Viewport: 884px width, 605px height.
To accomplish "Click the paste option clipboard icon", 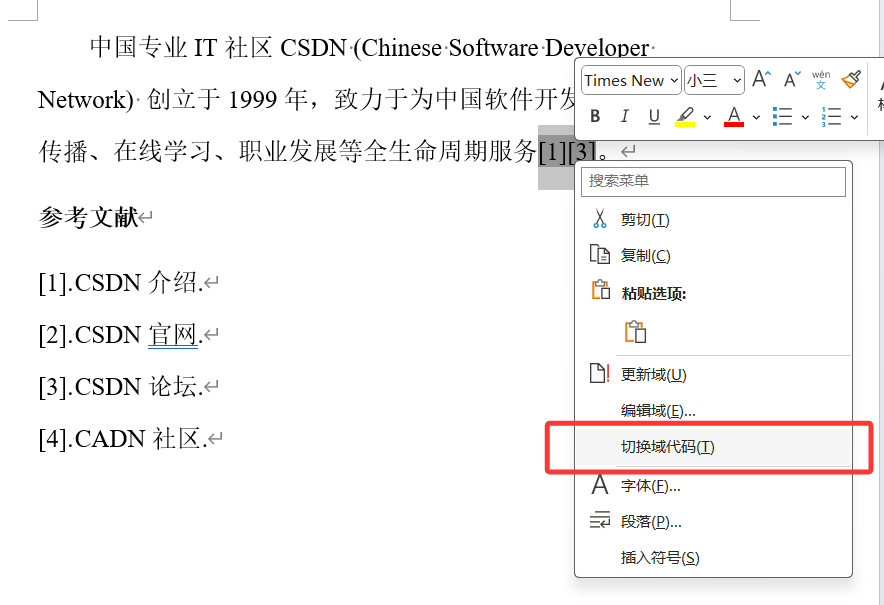I will [x=635, y=332].
